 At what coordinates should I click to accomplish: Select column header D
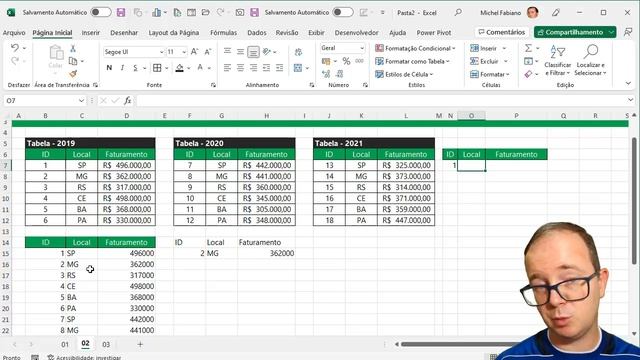pos(127,116)
